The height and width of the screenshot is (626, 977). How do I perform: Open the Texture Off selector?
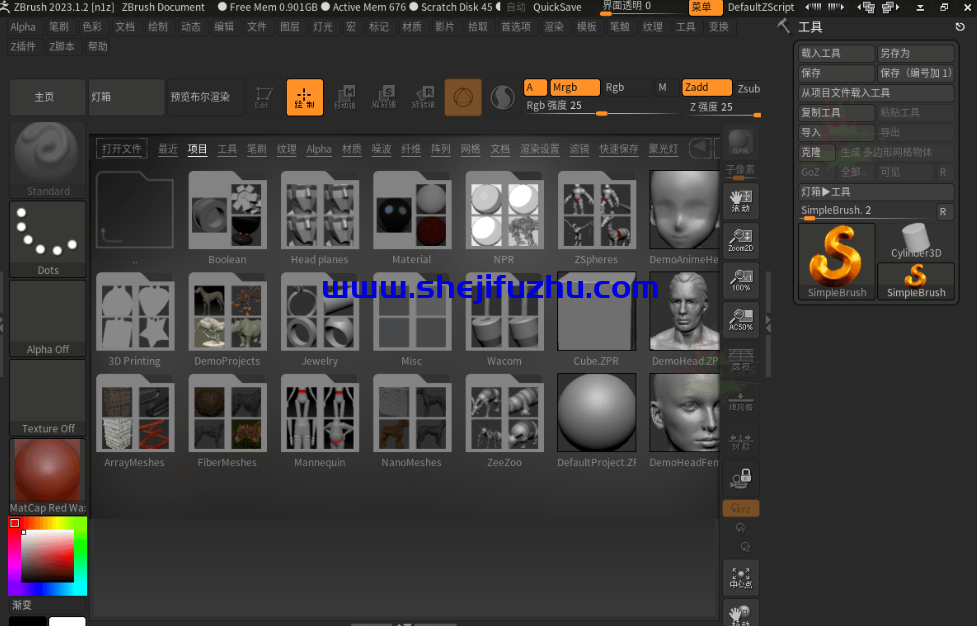click(47, 397)
